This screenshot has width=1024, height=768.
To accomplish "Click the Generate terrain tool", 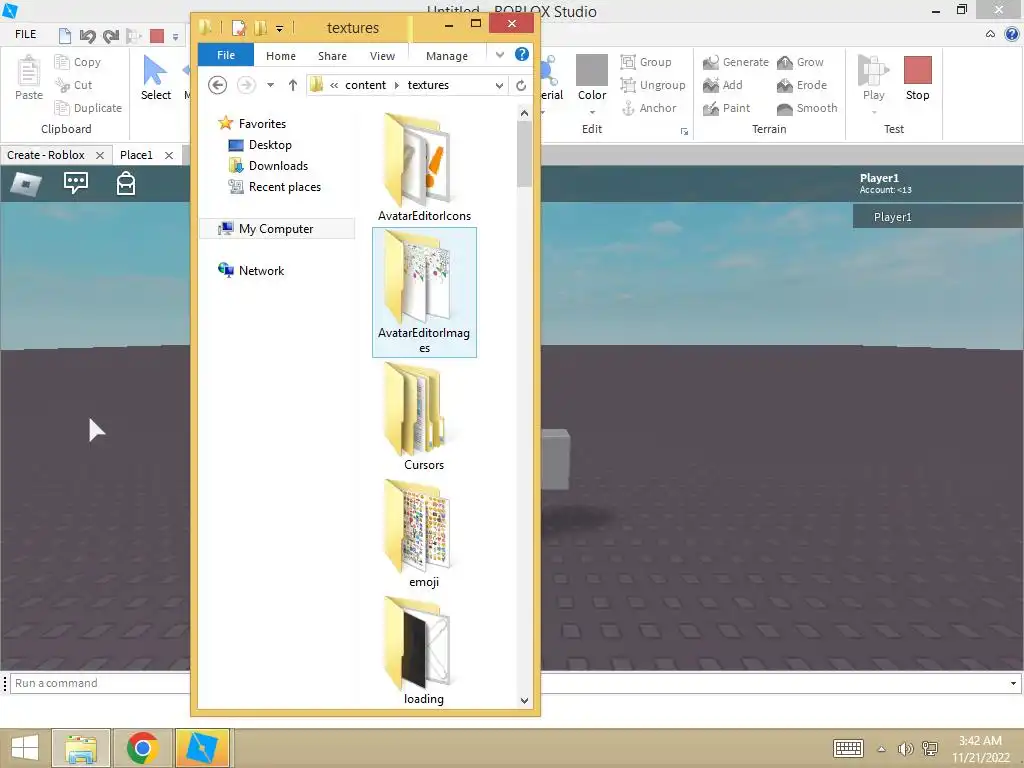I will coord(736,62).
